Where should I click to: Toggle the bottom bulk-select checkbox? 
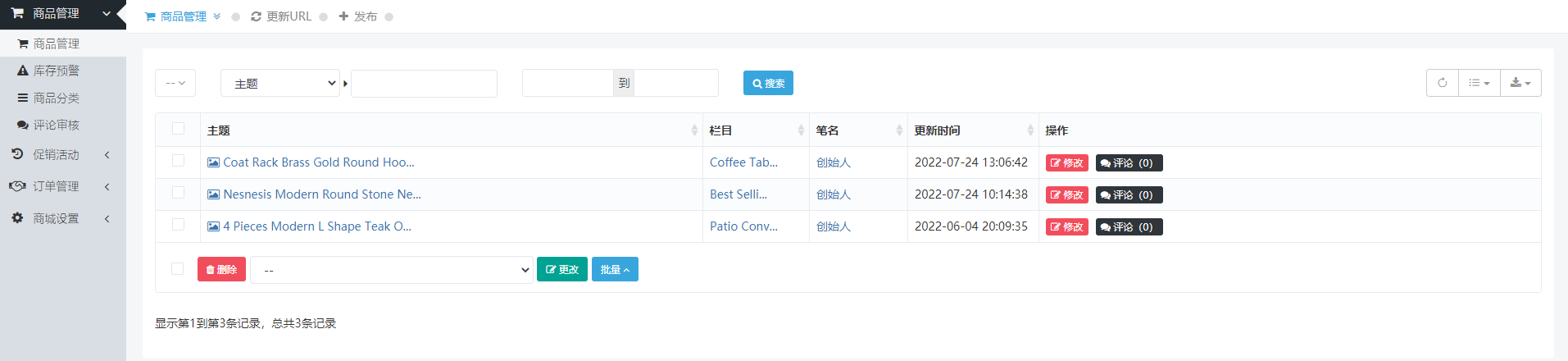click(x=177, y=269)
